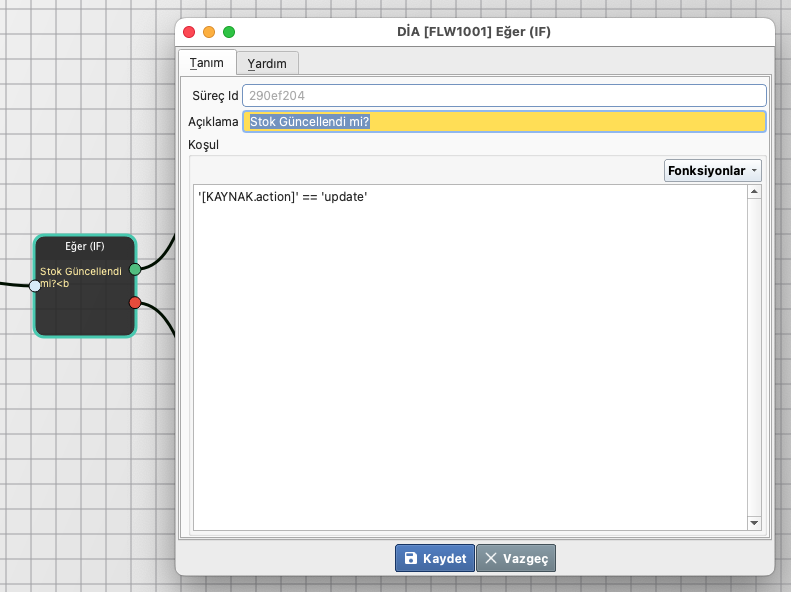Screen dimensions: 791x592
Task: Click the KAYNAK.action condition expression text
Action: click(x=283, y=198)
